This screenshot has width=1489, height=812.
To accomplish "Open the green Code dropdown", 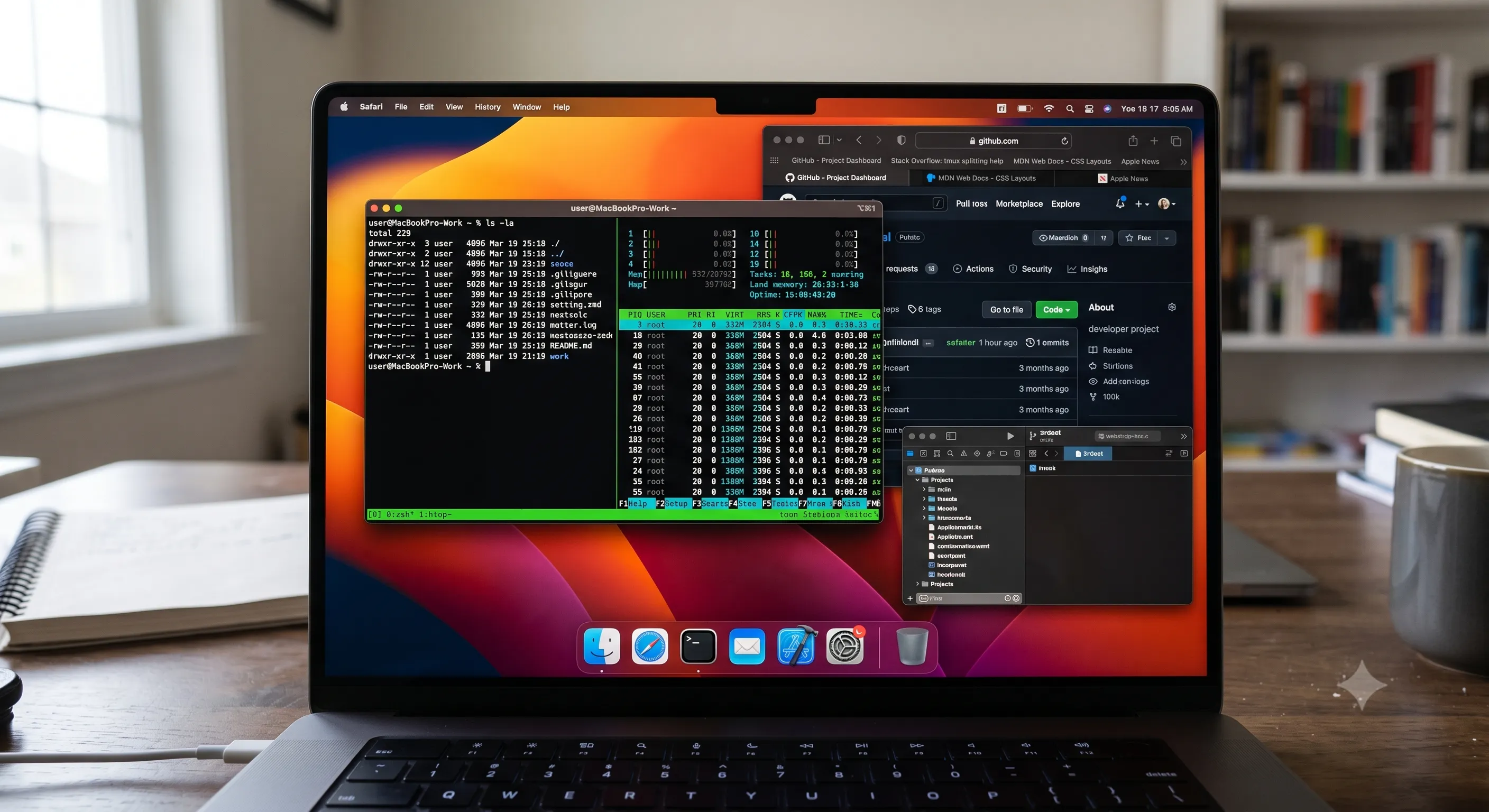I will [x=1056, y=310].
